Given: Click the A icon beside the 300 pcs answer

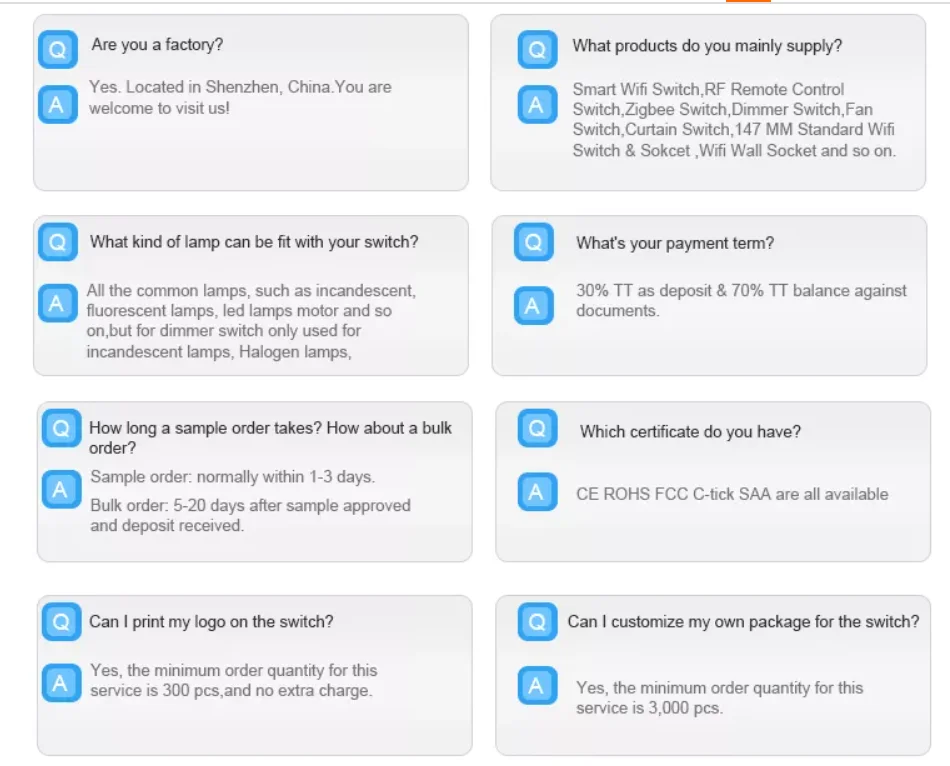Looking at the screenshot, I should [61, 683].
